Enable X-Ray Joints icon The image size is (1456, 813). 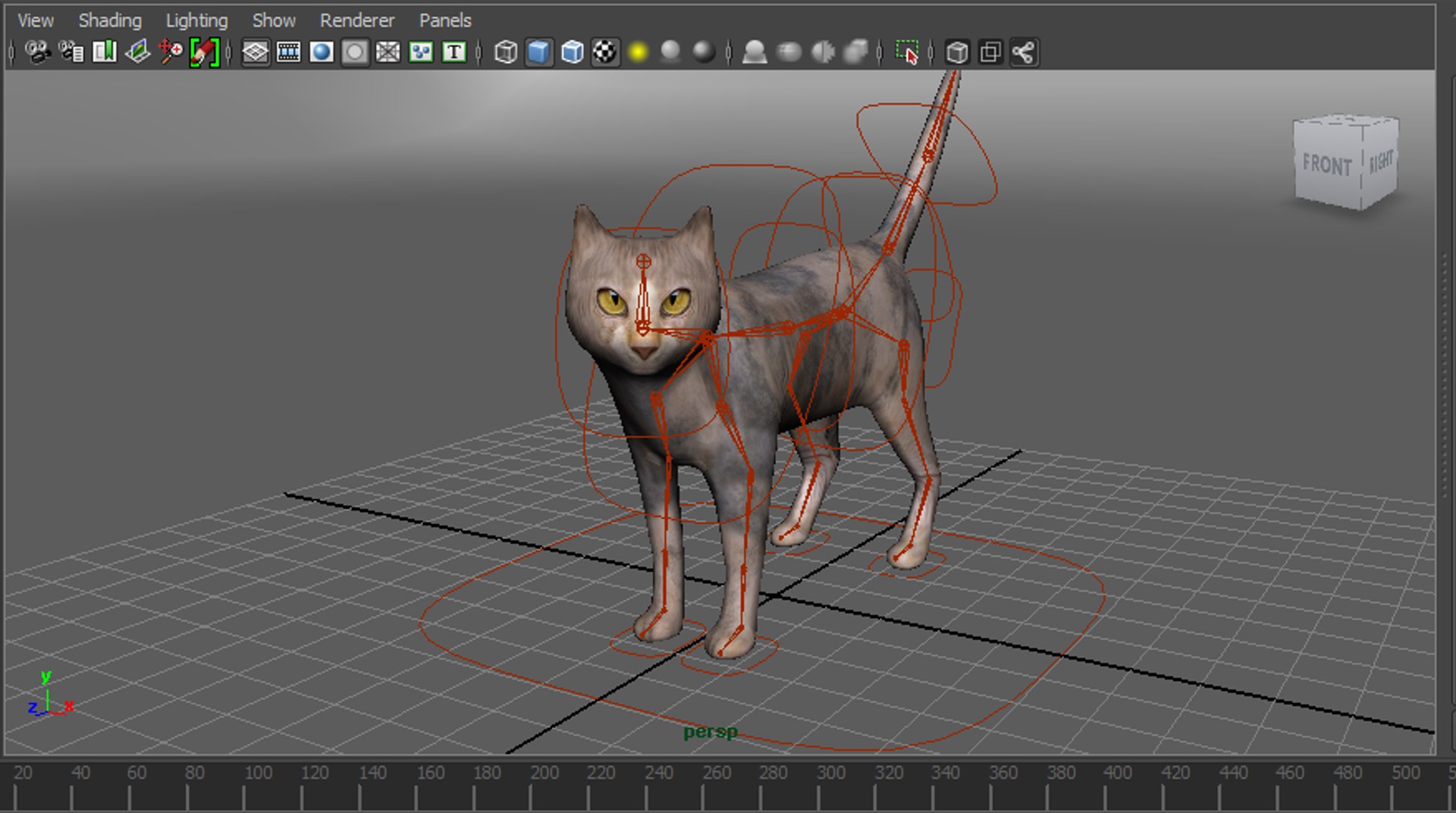tap(1024, 52)
